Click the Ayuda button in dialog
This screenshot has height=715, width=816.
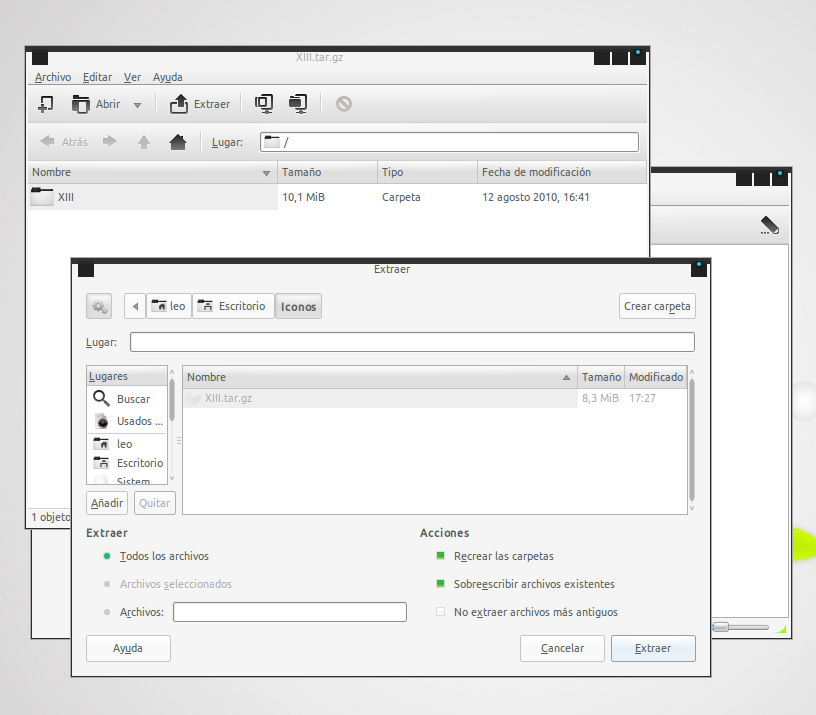[128, 648]
